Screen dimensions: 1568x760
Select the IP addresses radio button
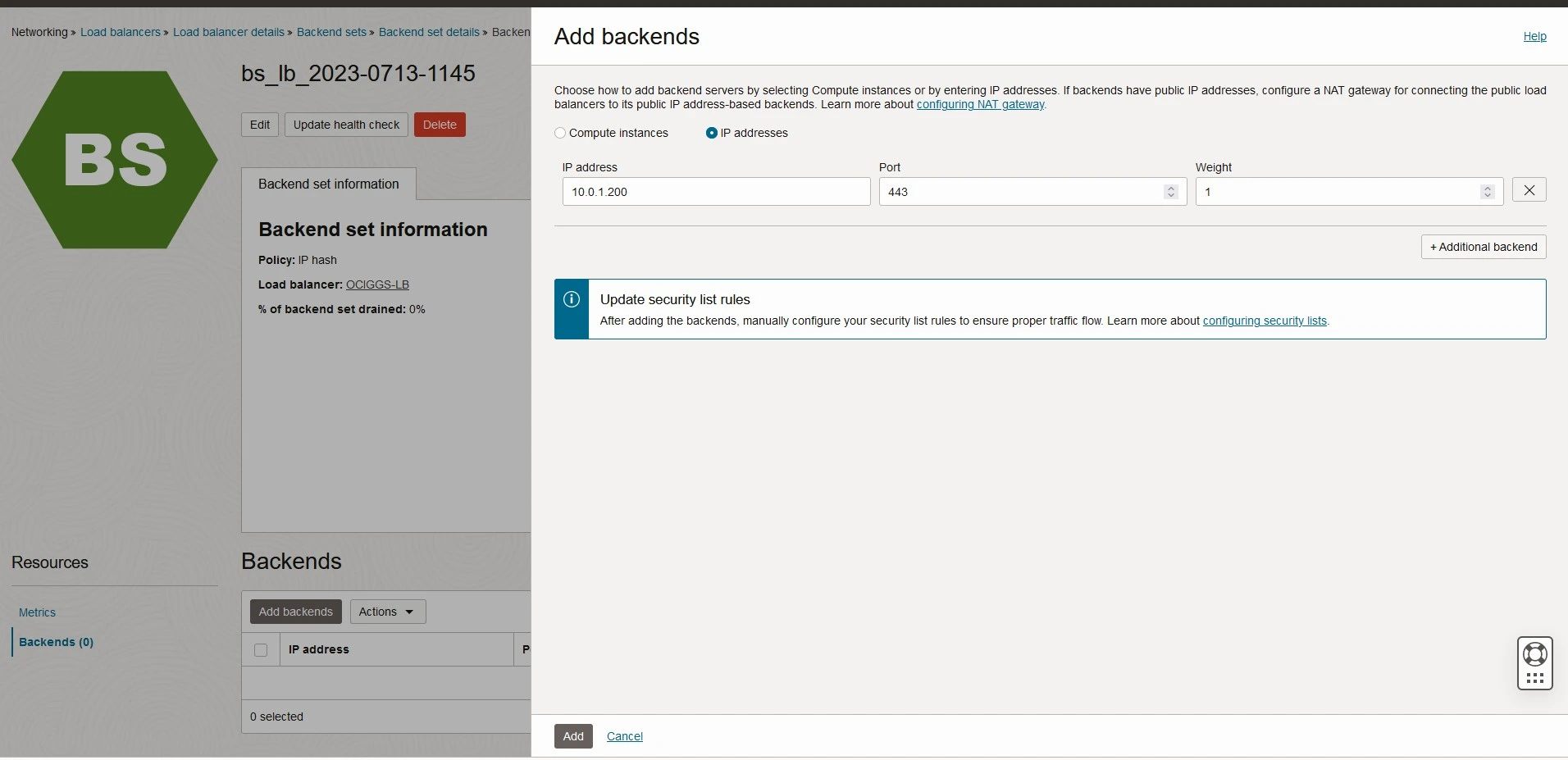pyautogui.click(x=710, y=133)
